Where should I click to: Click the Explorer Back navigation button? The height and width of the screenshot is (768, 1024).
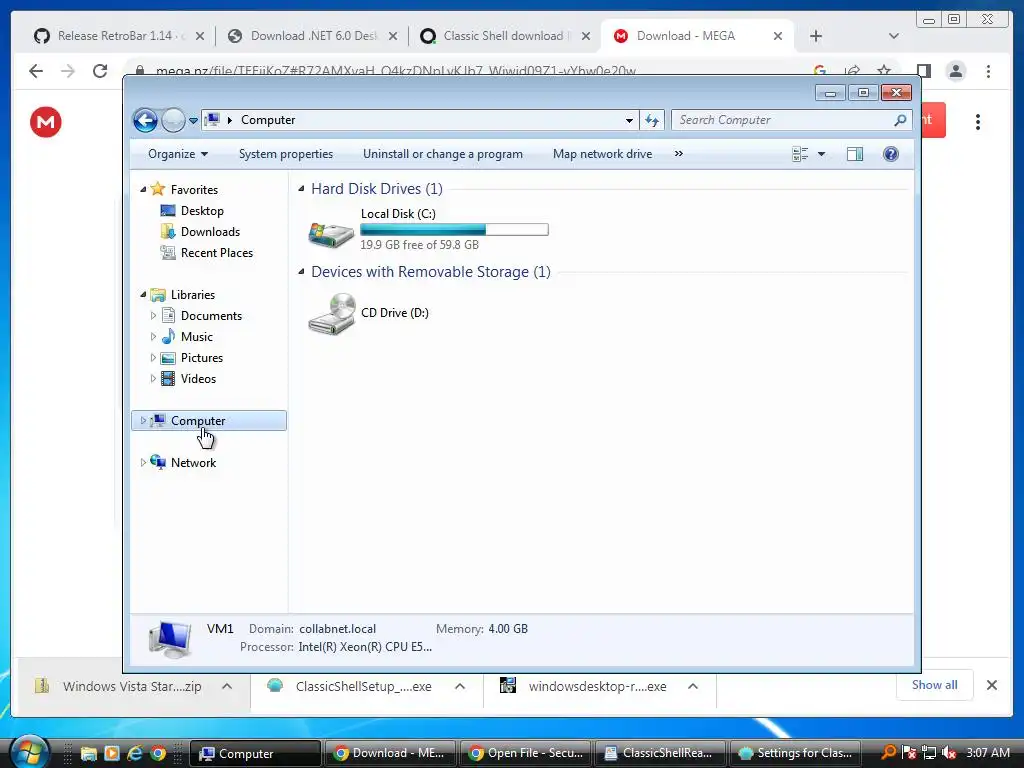(x=145, y=120)
